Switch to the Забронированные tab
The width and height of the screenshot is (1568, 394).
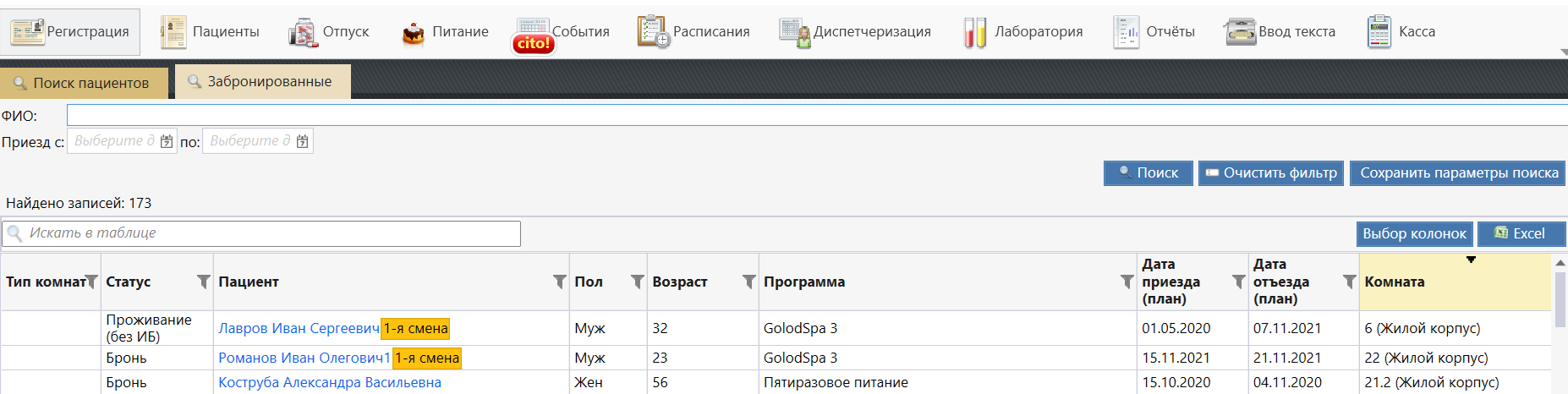click(262, 82)
